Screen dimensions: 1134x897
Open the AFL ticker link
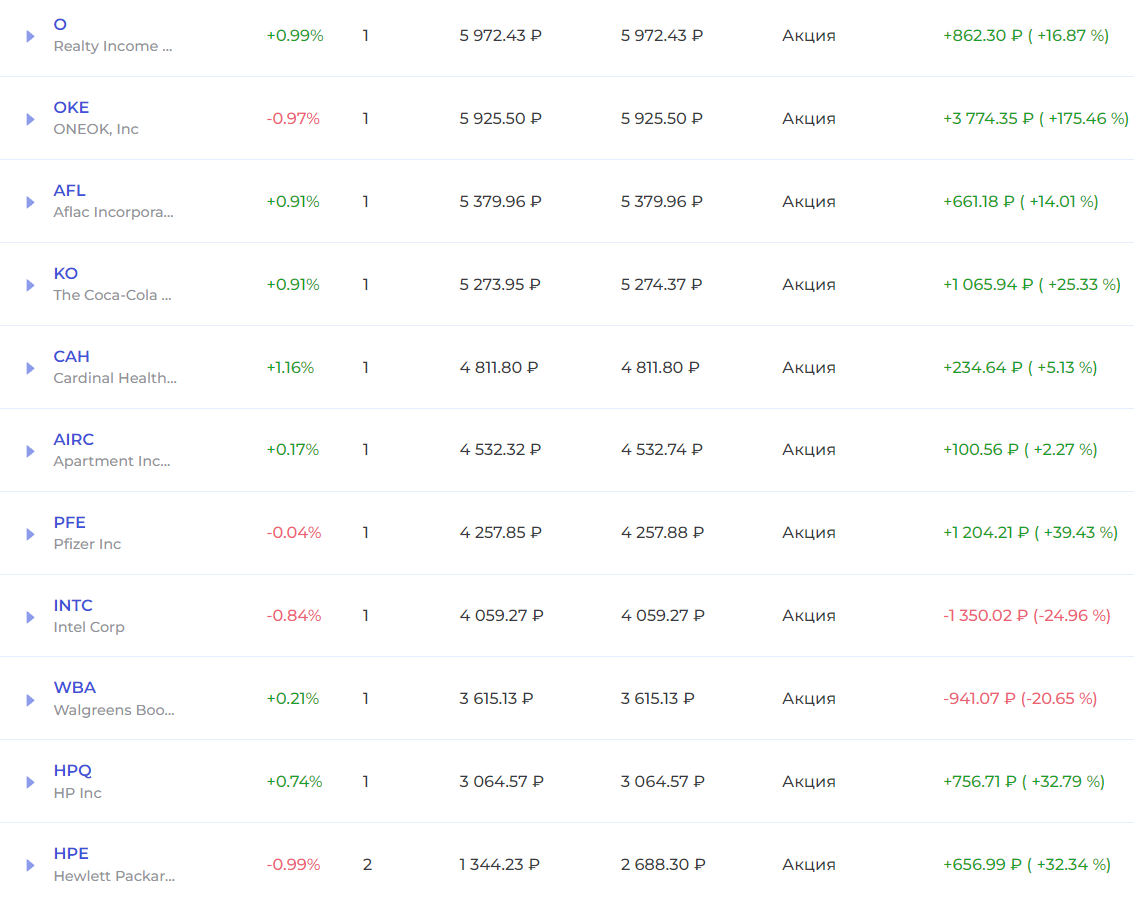tap(69, 190)
